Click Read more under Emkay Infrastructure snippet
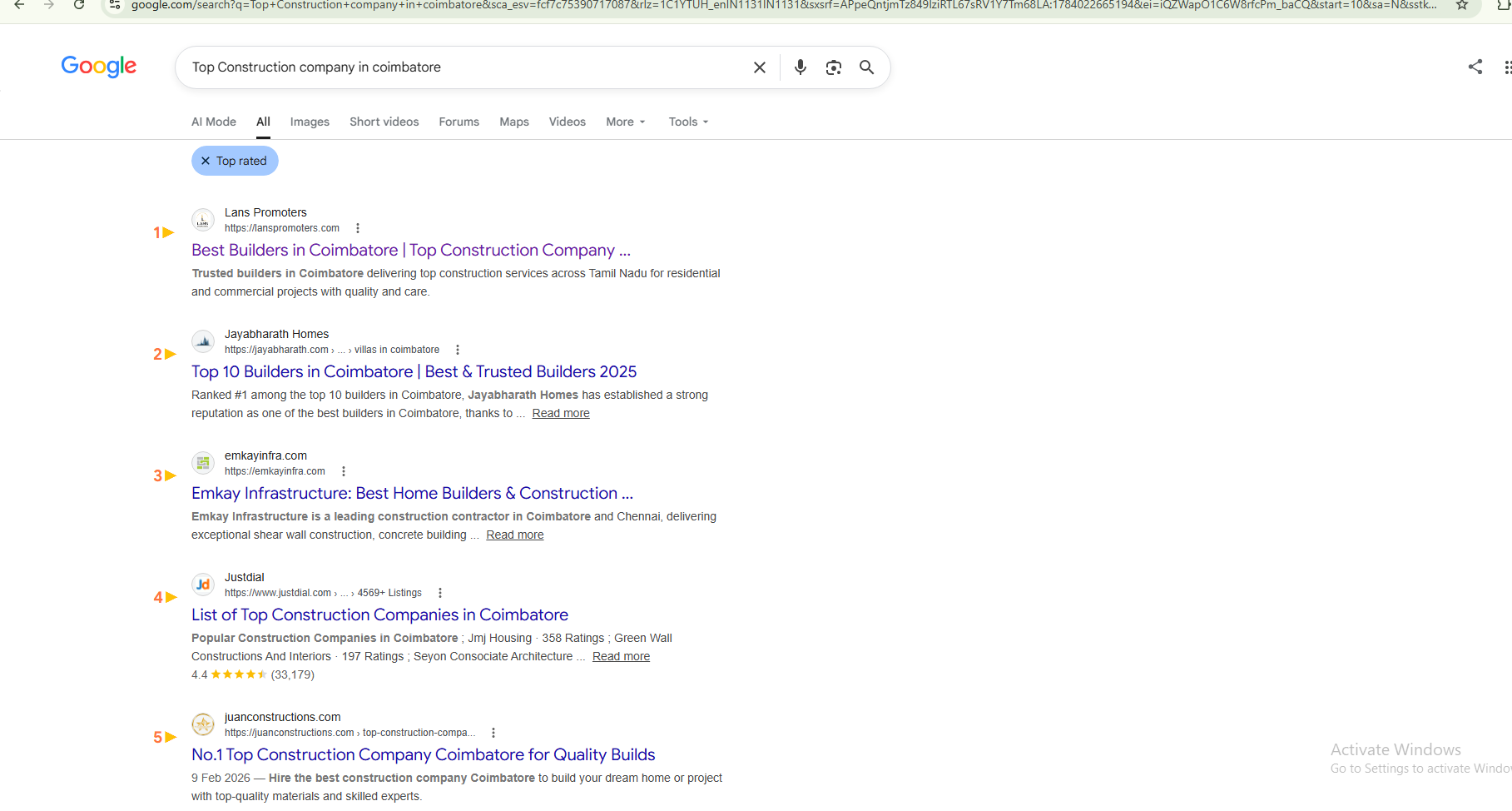Image resolution: width=1512 pixels, height=811 pixels. [x=515, y=535]
